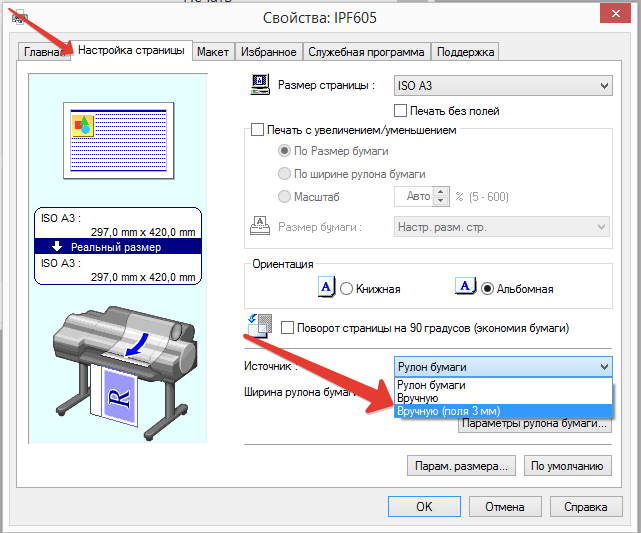641x533 pixels.
Task: Click the paper size printer icon
Action: tap(260, 226)
